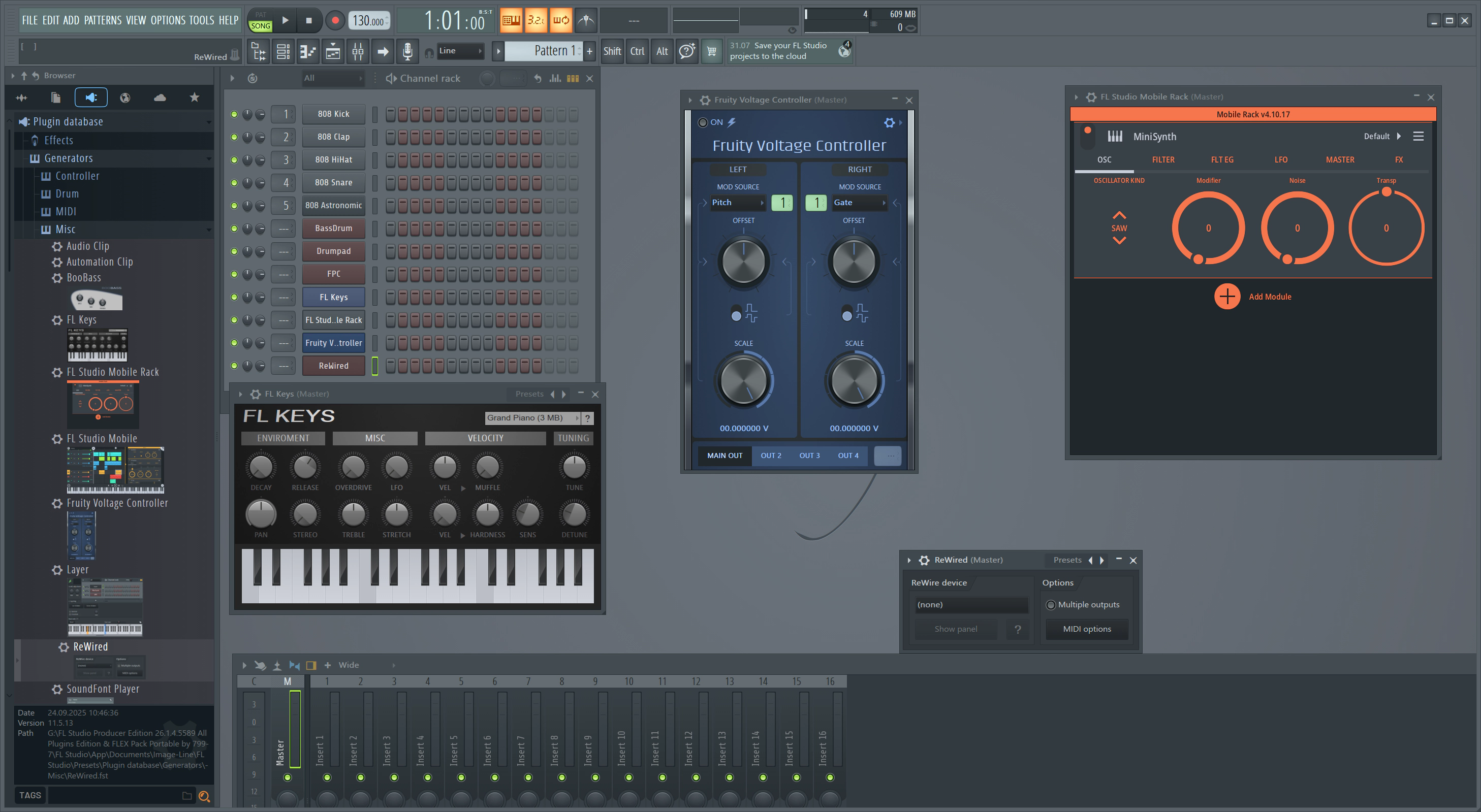The height and width of the screenshot is (812, 1481).
Task: Mute the 808 Kick channel LED
Action: pos(234,114)
